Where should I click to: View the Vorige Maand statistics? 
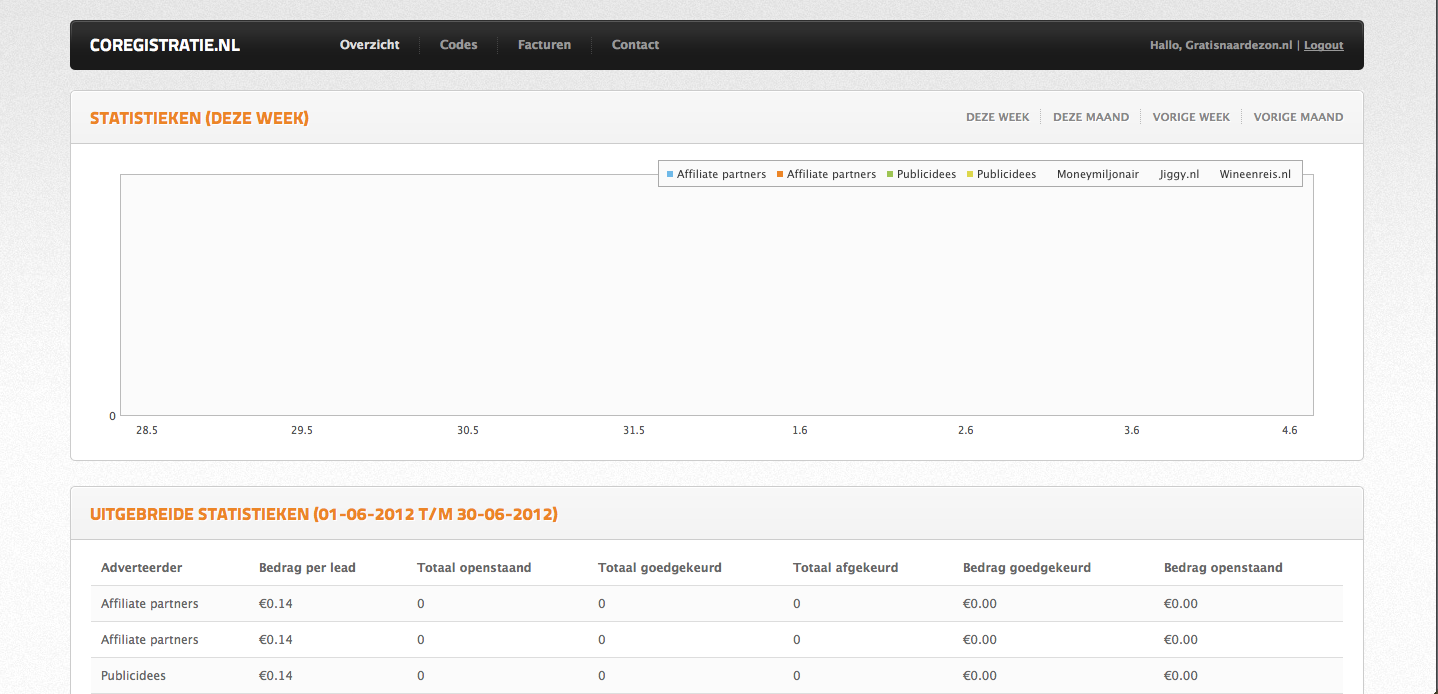tap(1298, 117)
